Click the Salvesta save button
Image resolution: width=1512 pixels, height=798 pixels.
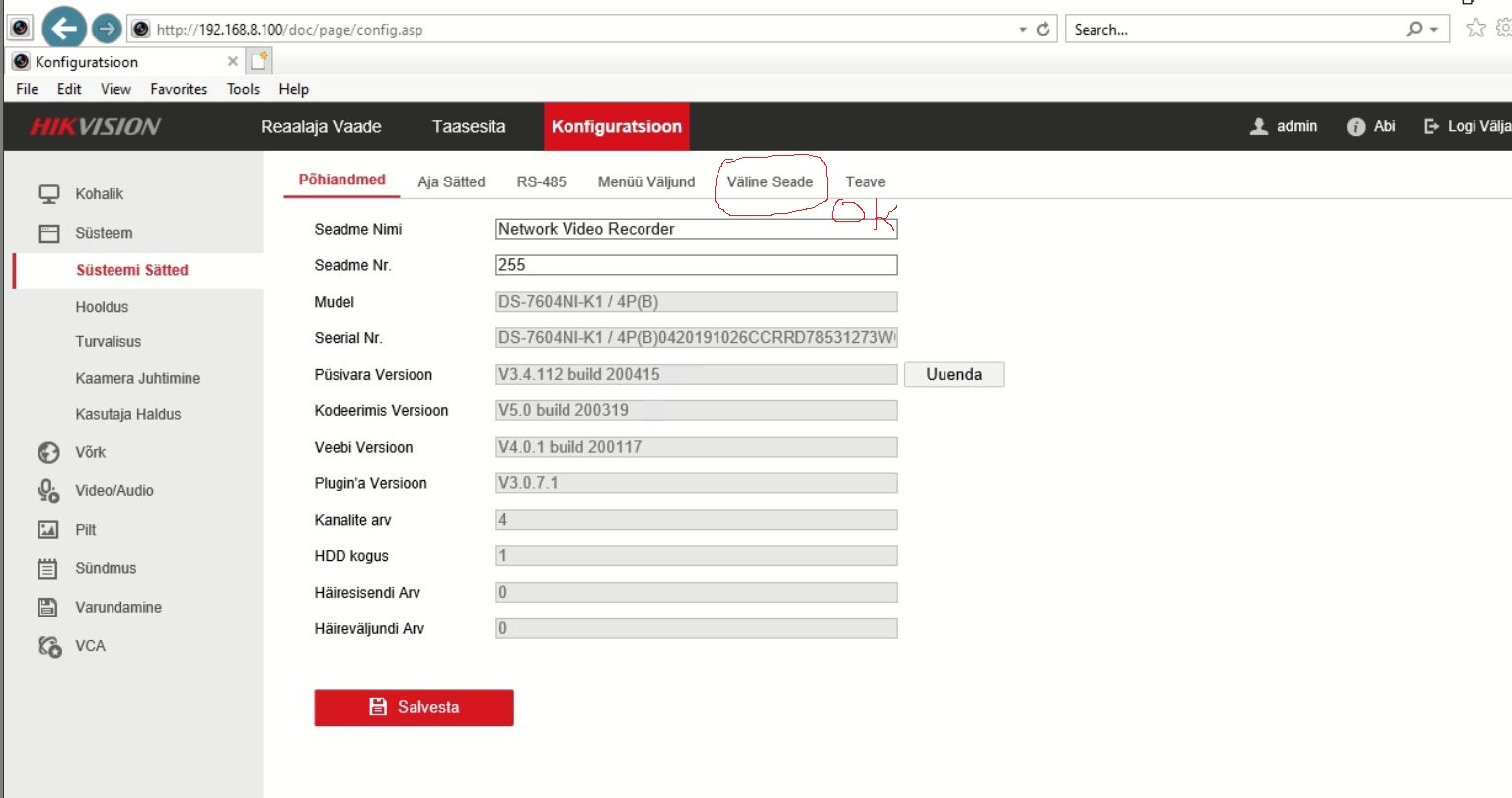414,707
